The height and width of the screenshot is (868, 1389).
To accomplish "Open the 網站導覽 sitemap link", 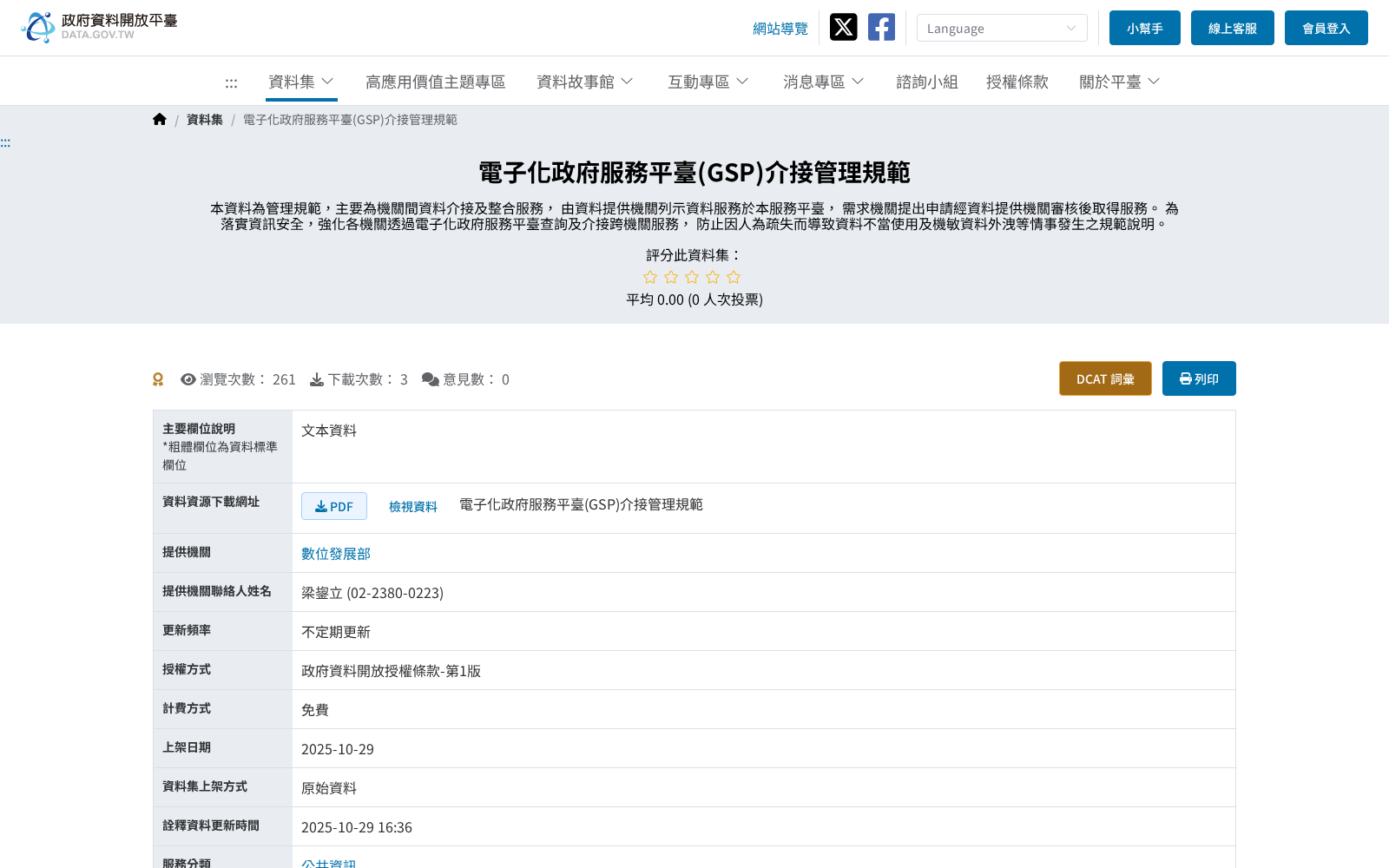I will pos(780,29).
